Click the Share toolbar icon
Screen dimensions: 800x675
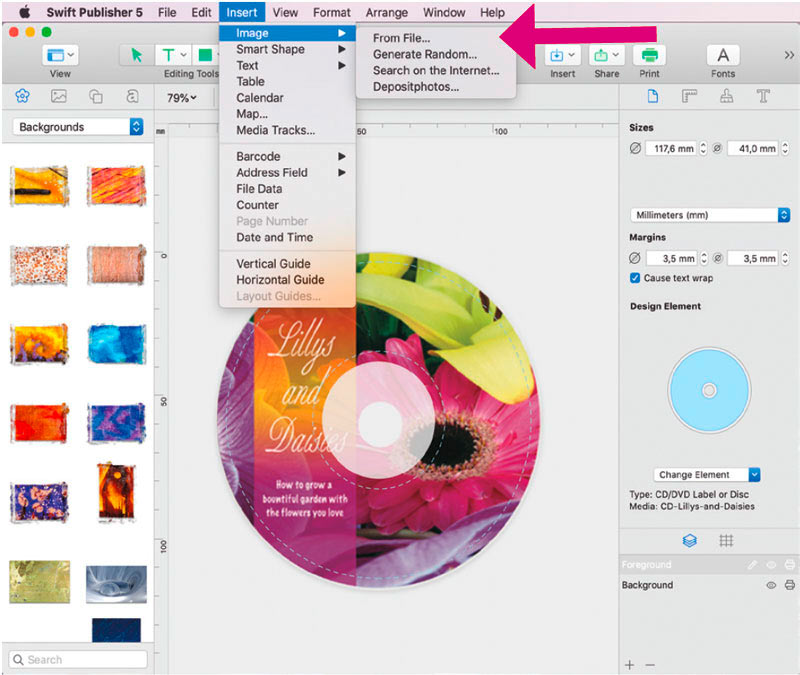606,55
